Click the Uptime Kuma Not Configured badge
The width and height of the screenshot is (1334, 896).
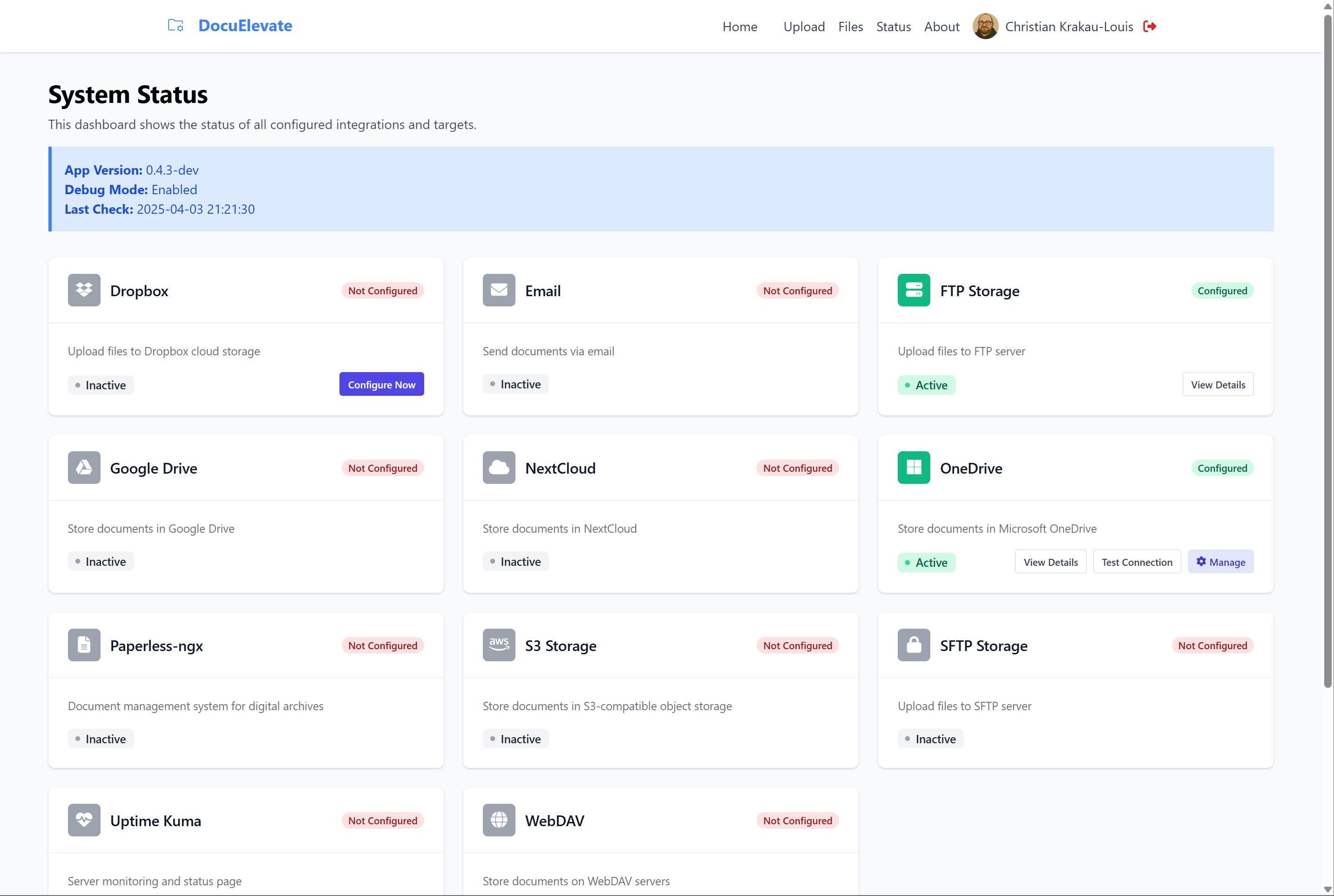pyautogui.click(x=383, y=820)
